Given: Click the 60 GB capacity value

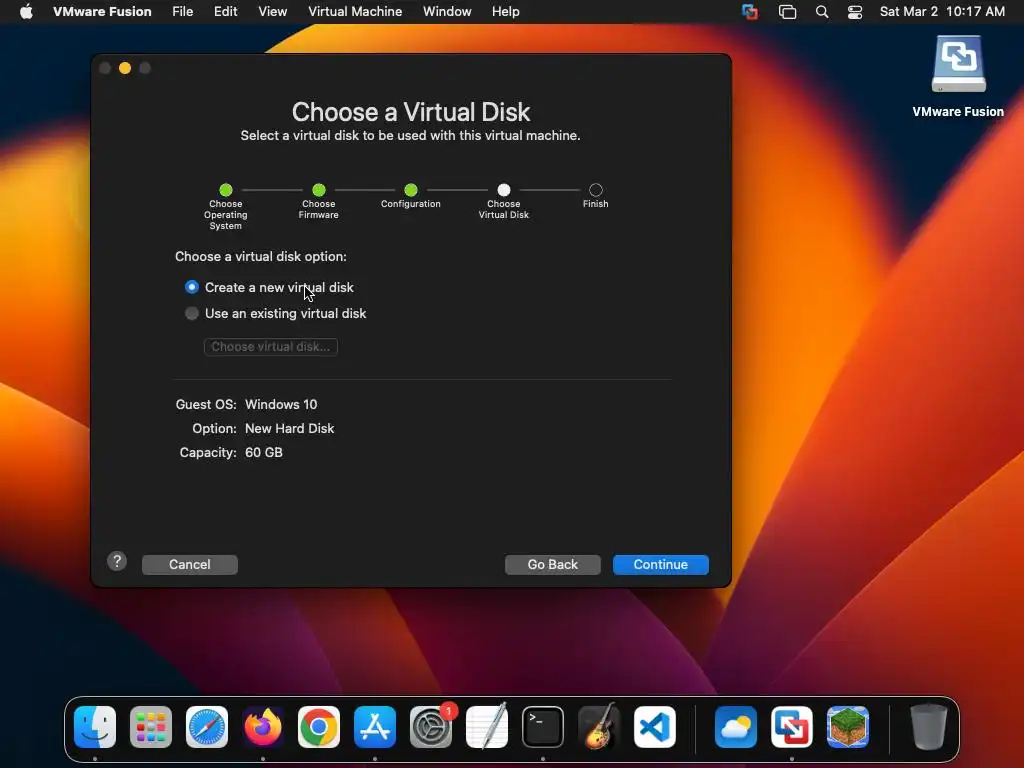Looking at the screenshot, I should tap(264, 453).
